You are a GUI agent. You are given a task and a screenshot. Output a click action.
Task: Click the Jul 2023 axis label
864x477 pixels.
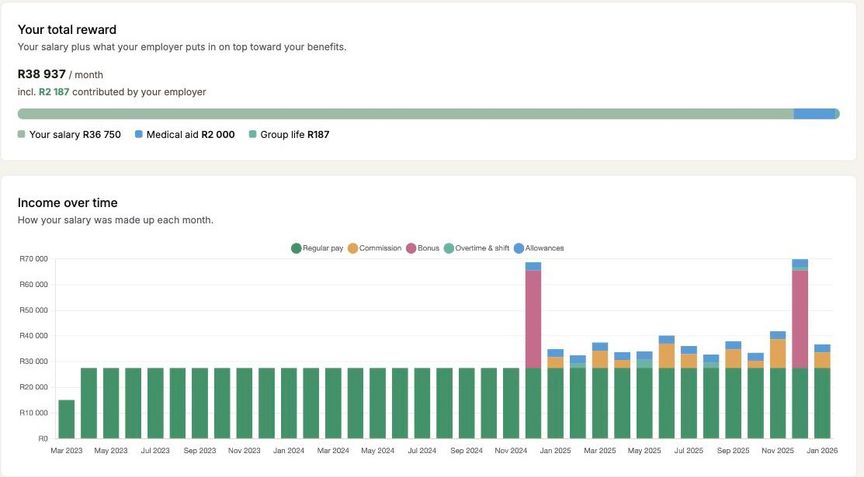click(155, 451)
